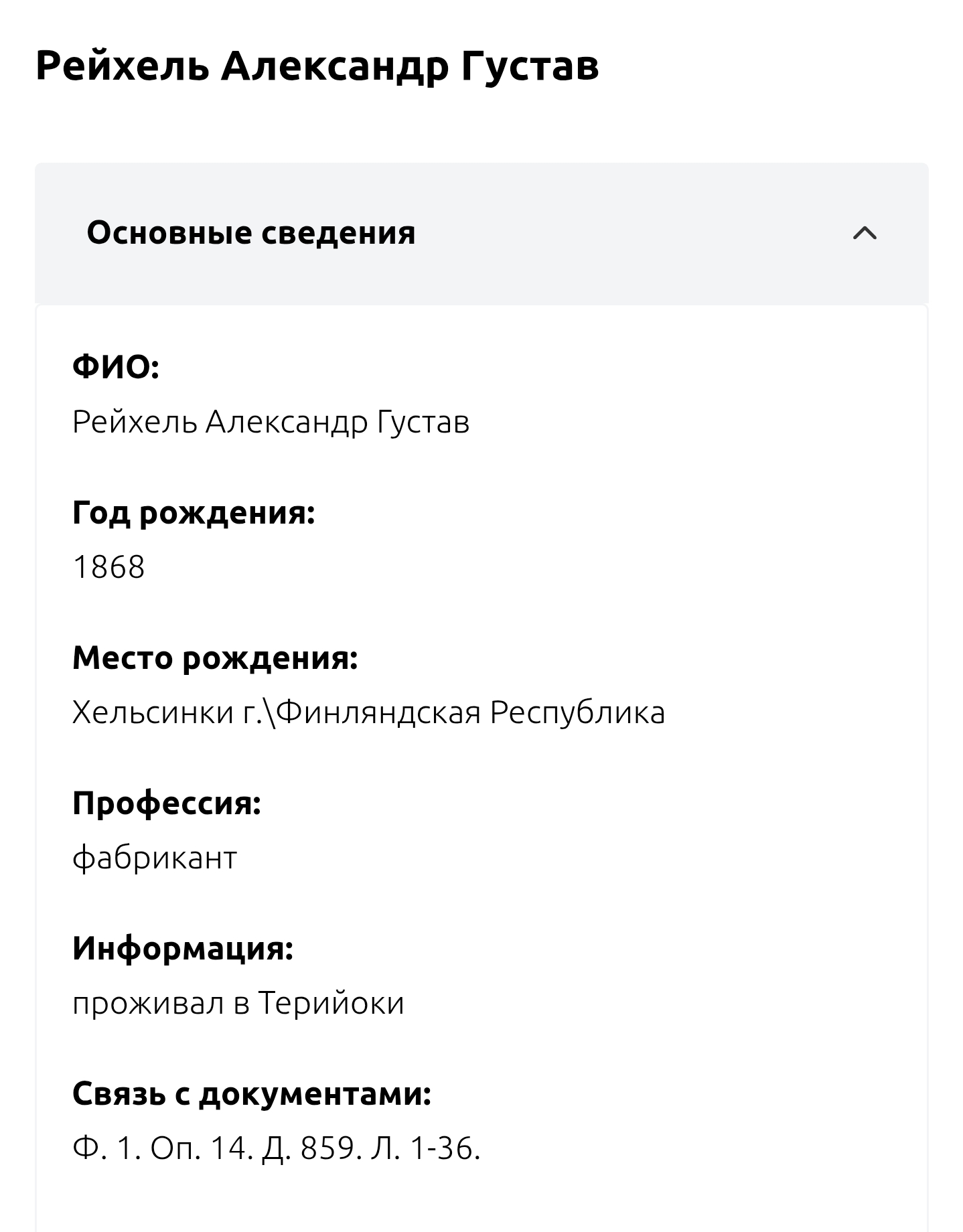Click the text проживал в Терийоки
The width and height of the screenshot is (963, 1232).
(238, 1003)
